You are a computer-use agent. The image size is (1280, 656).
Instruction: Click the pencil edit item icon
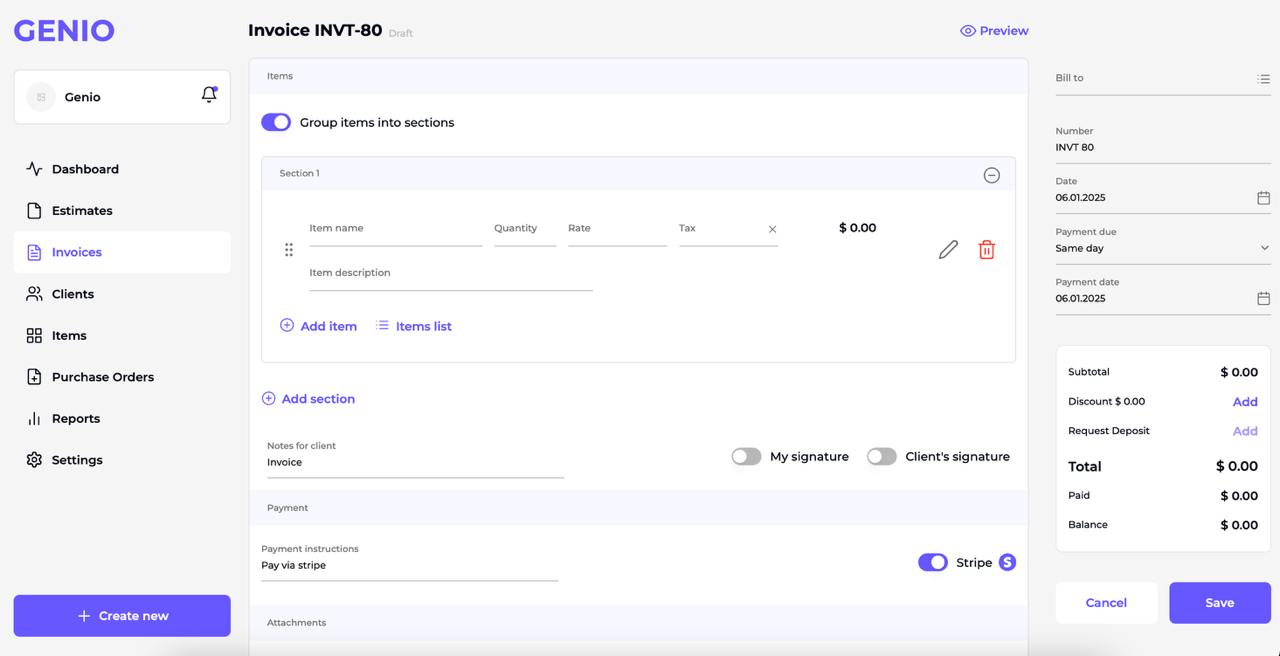point(948,250)
